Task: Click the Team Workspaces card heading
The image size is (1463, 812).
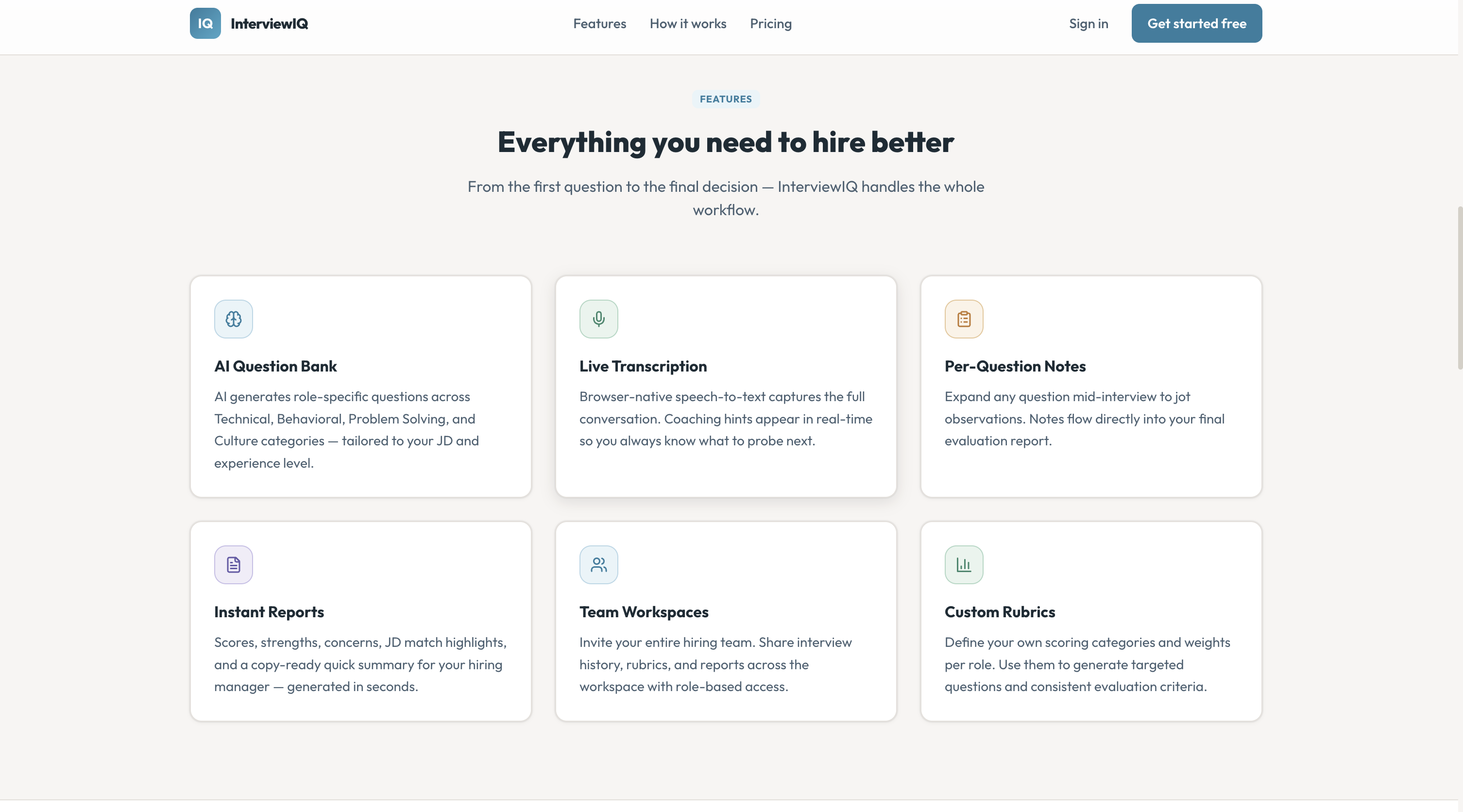Action: [x=644, y=611]
